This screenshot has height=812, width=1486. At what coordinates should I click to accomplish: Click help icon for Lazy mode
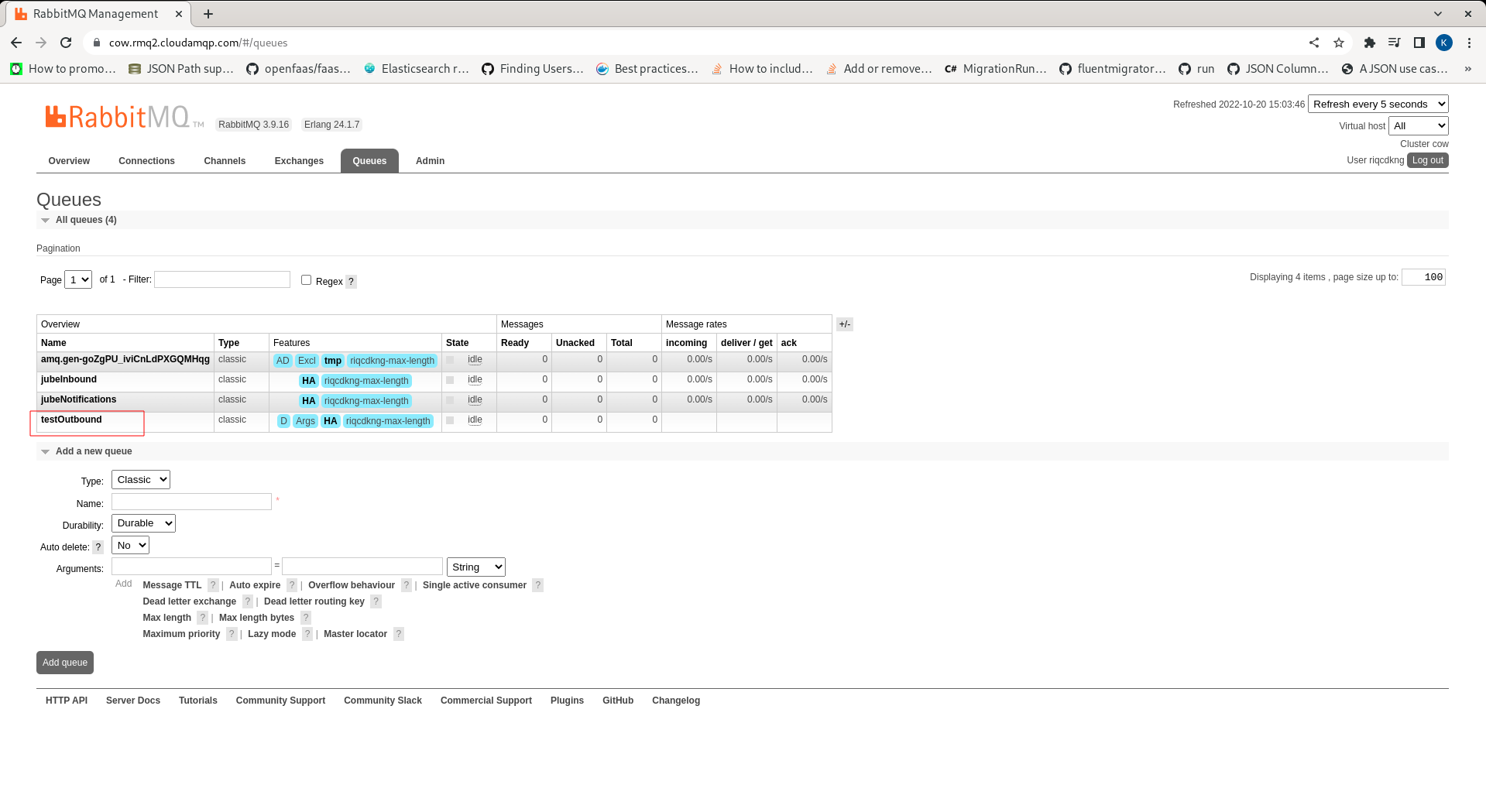[x=307, y=634]
